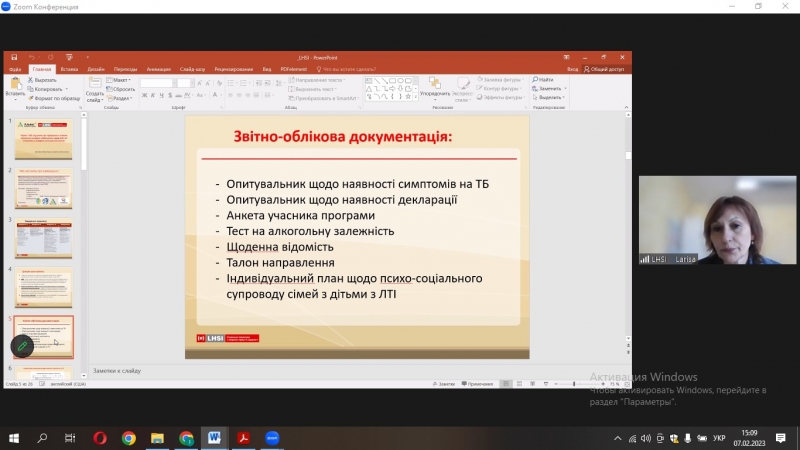
Task: Open the Макет (Layout) dropdown
Action: tap(119, 80)
